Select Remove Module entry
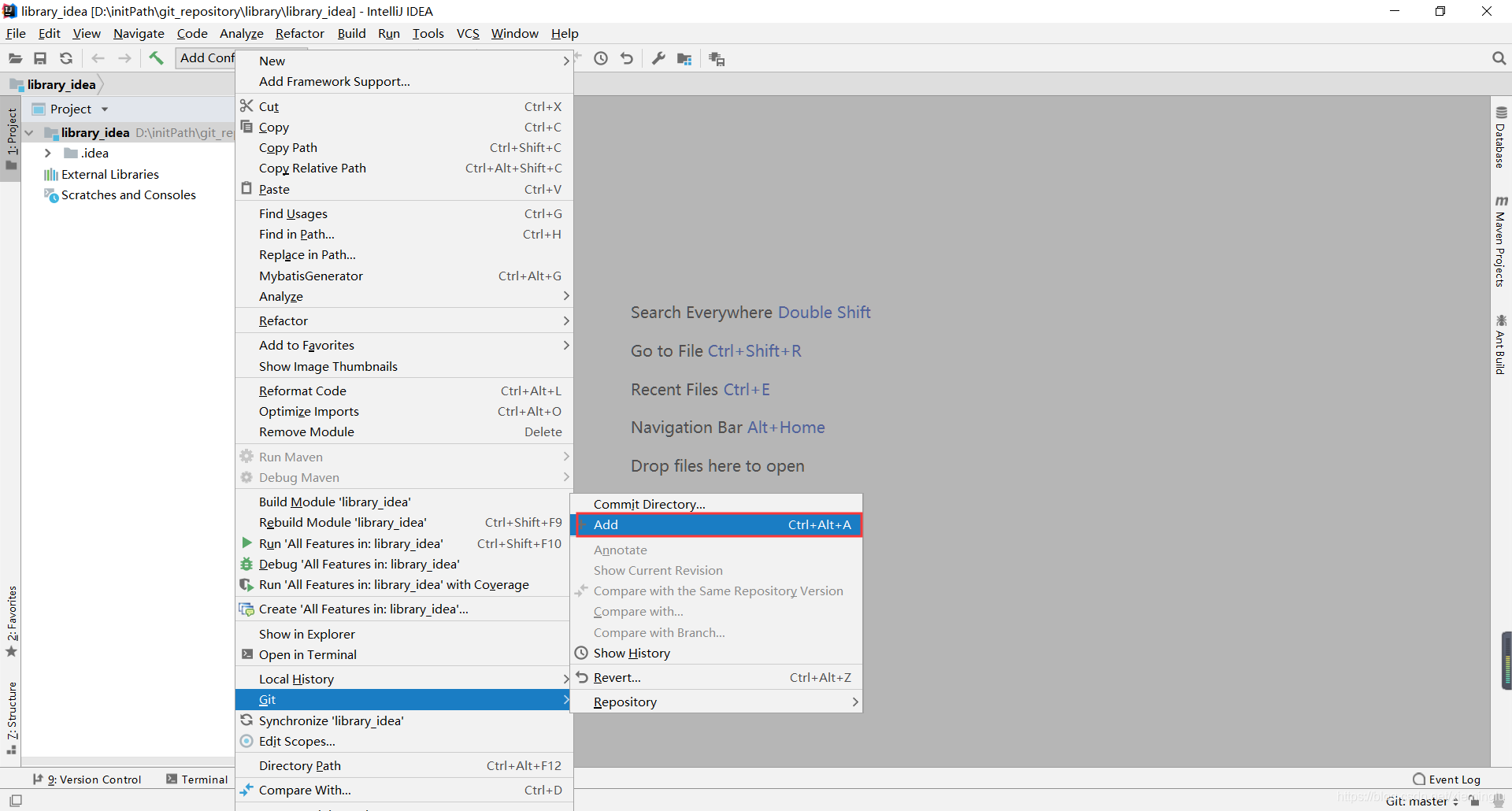 (404, 431)
